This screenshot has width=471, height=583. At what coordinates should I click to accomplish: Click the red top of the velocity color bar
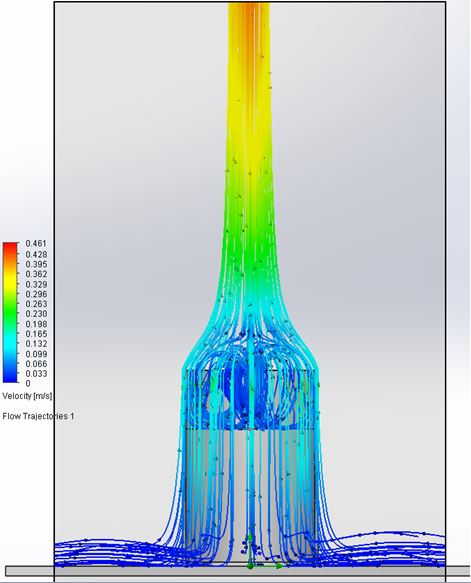point(10,246)
